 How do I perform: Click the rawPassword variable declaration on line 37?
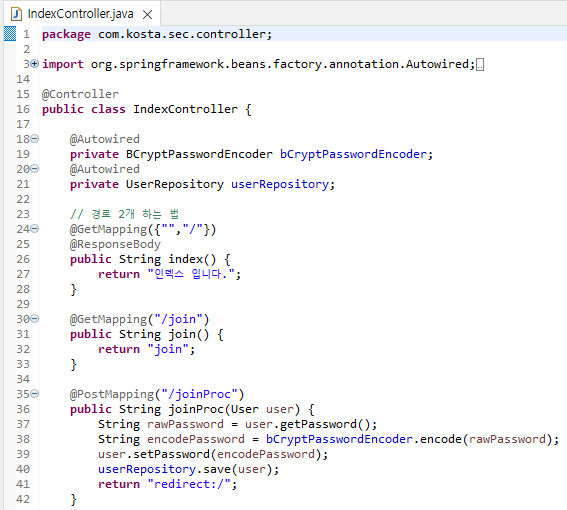185,424
